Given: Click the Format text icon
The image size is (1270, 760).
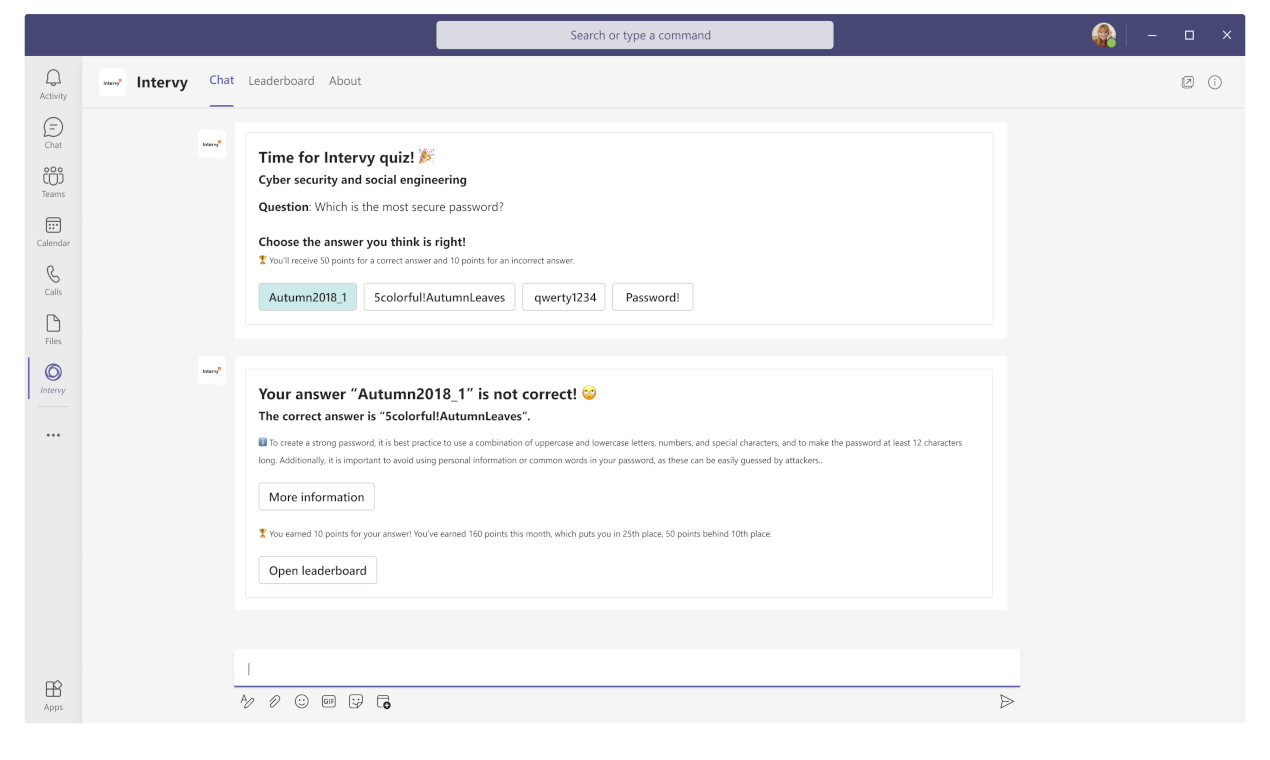Looking at the screenshot, I should [247, 702].
